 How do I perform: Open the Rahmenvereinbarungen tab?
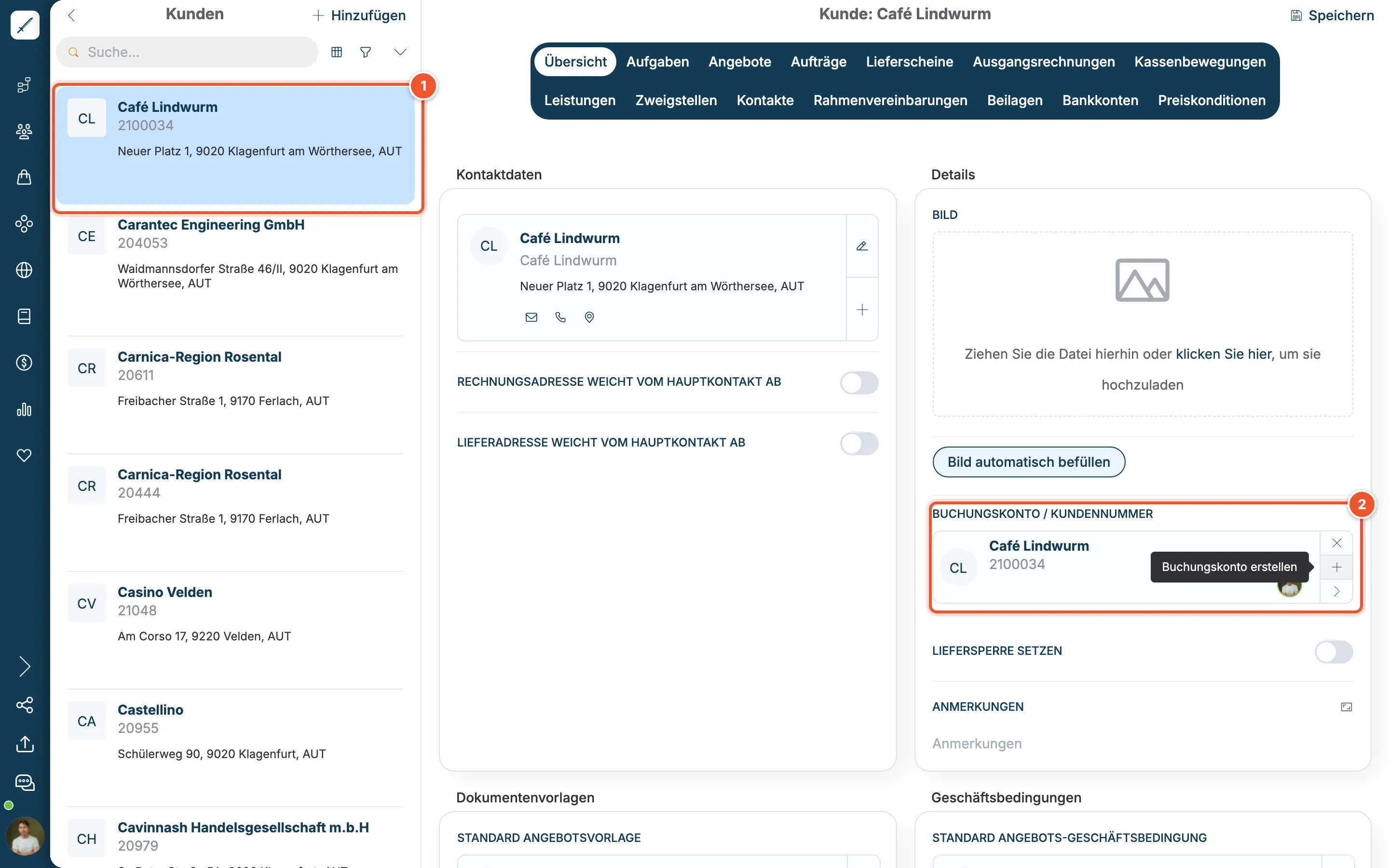click(890, 100)
